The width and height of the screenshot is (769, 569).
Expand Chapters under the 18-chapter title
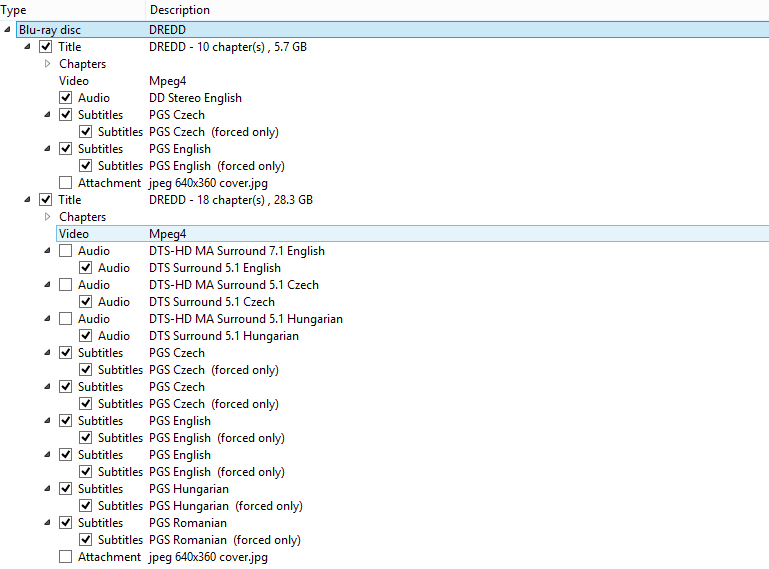pyautogui.click(x=47, y=217)
